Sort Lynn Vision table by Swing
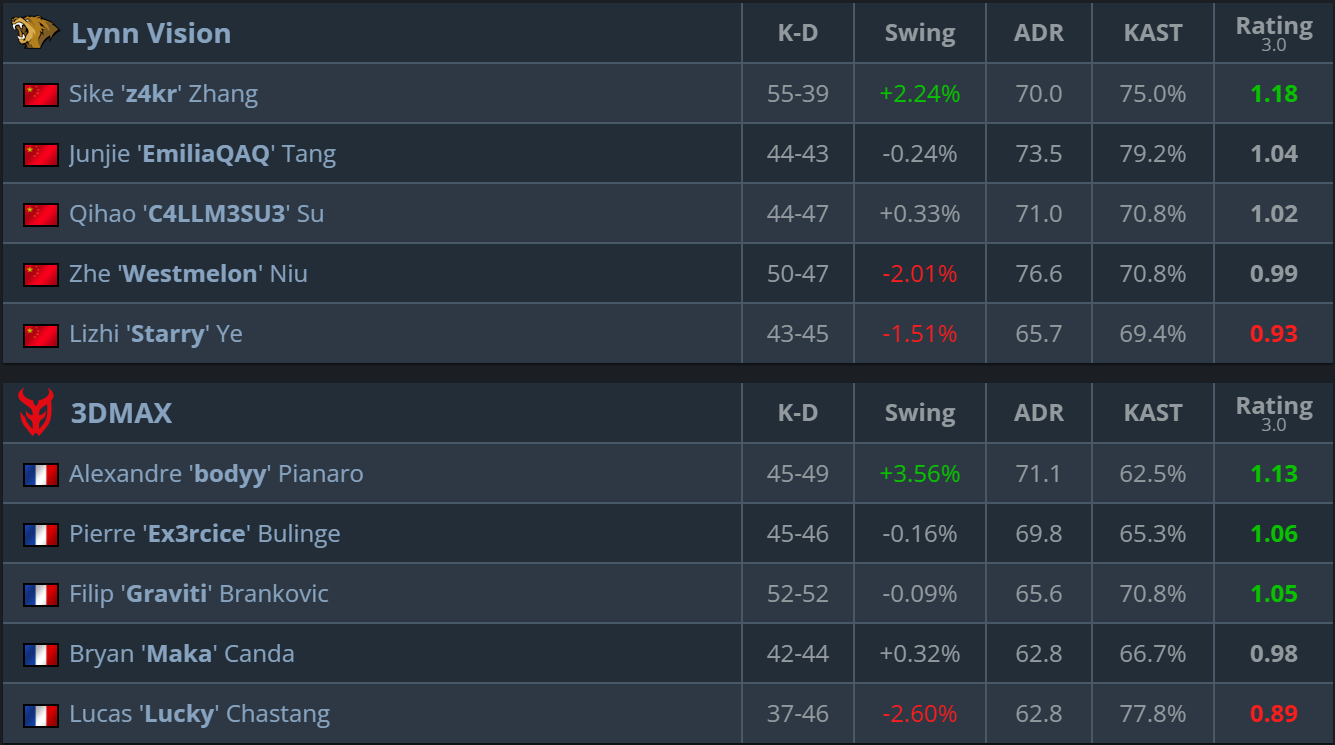1335x745 pixels. click(x=920, y=33)
